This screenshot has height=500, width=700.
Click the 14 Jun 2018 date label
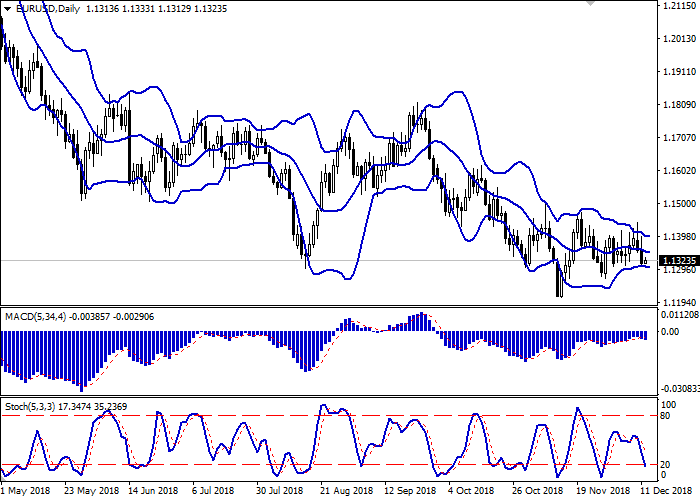point(155,491)
